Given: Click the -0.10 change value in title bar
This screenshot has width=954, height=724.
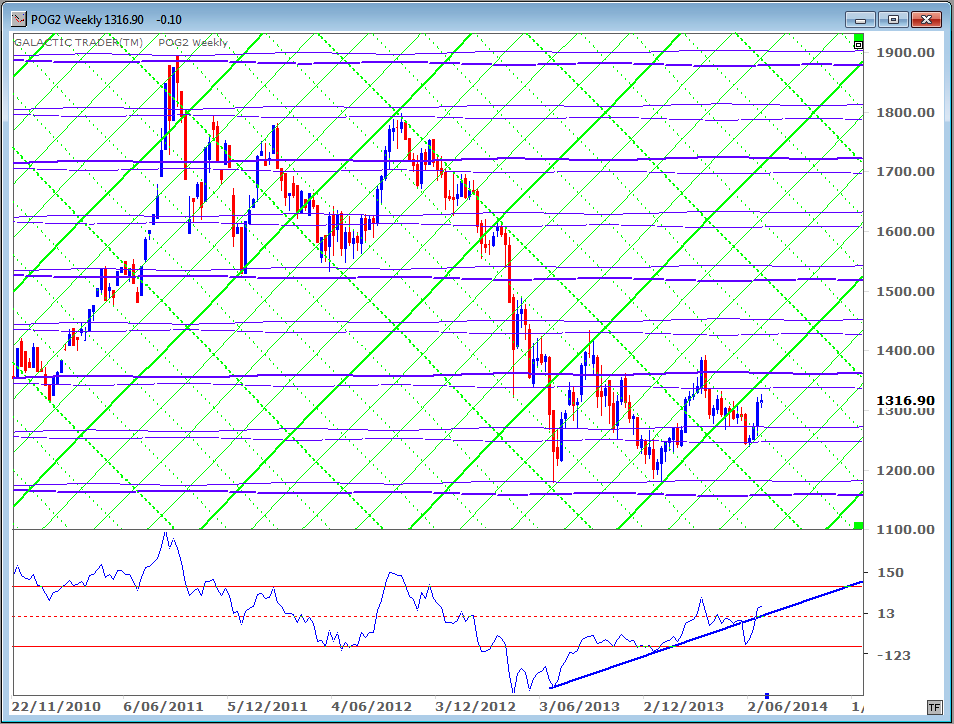Looking at the screenshot, I should pos(169,20).
